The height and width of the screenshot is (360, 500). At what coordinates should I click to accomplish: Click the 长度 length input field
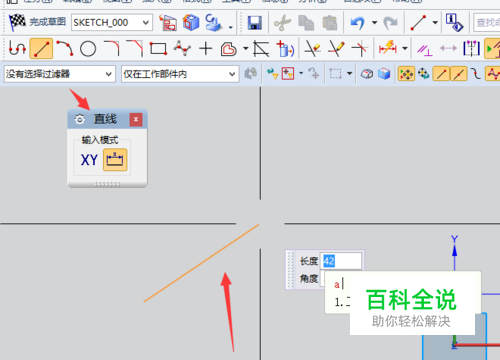point(341,261)
